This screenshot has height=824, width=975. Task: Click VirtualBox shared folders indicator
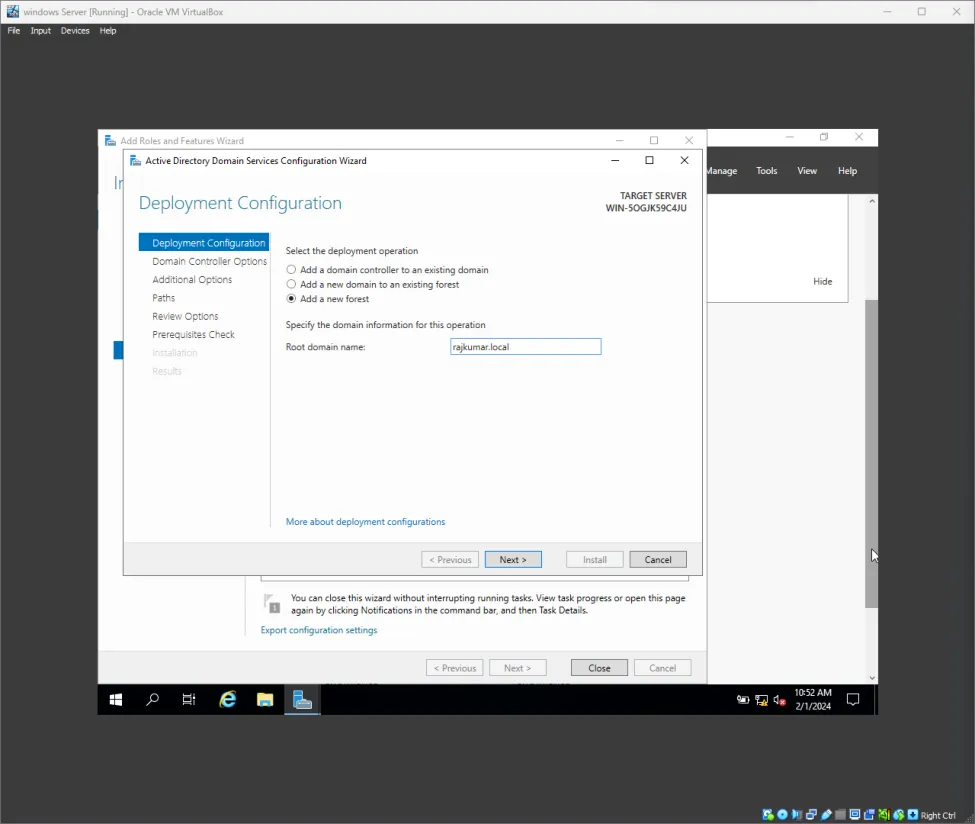coord(840,815)
